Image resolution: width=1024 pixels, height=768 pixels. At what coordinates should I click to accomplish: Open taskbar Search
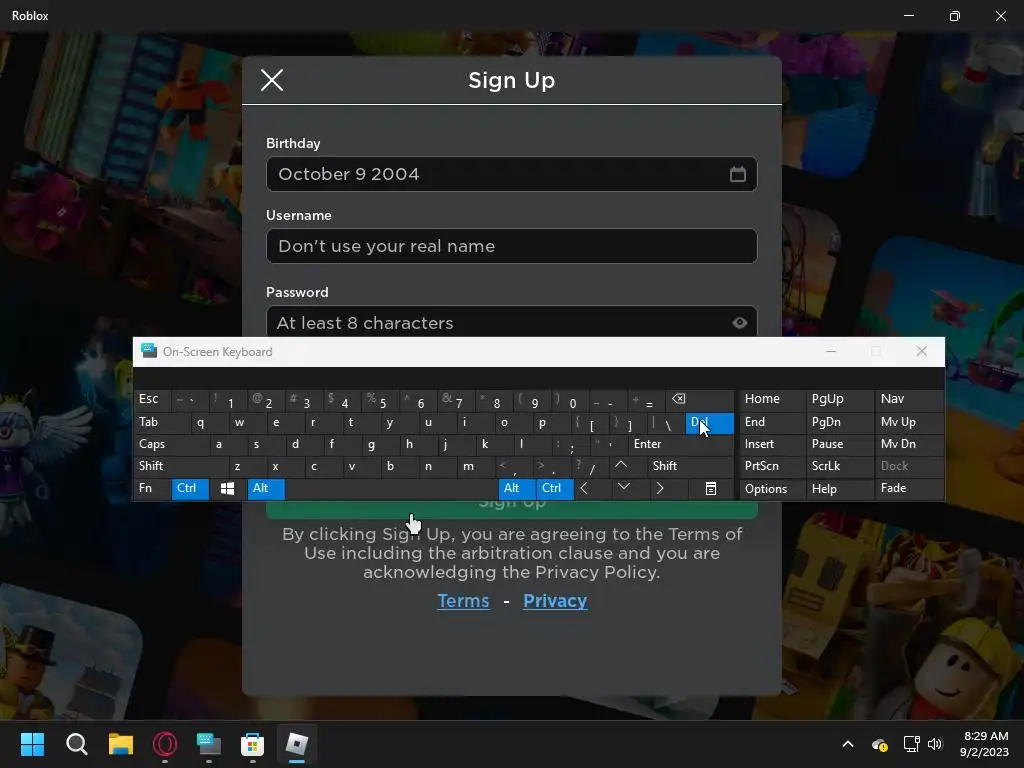pos(76,744)
